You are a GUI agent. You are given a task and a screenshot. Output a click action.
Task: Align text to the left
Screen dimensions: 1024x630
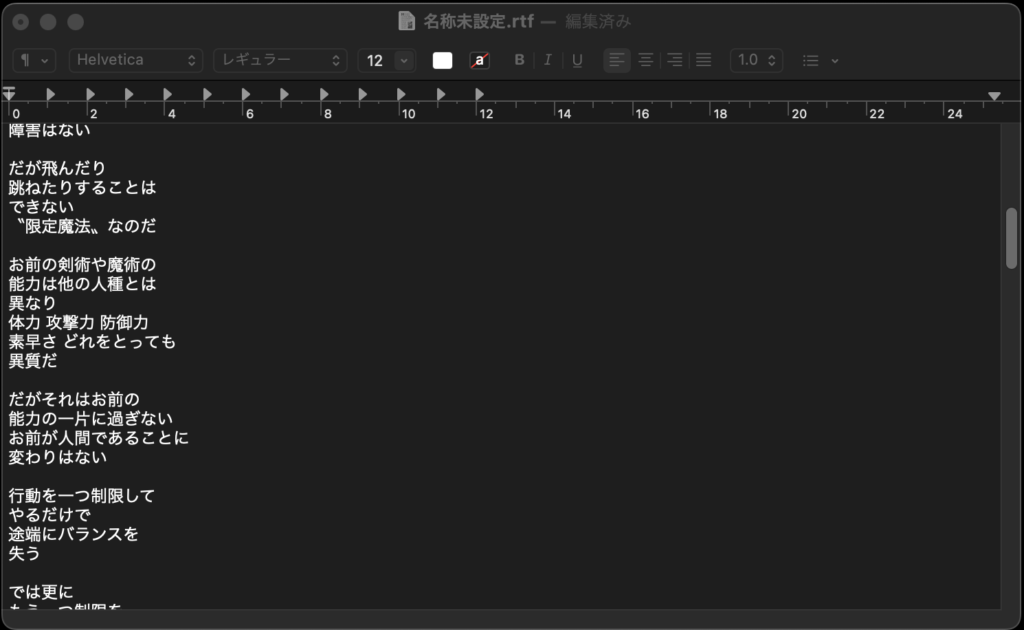(x=618, y=60)
